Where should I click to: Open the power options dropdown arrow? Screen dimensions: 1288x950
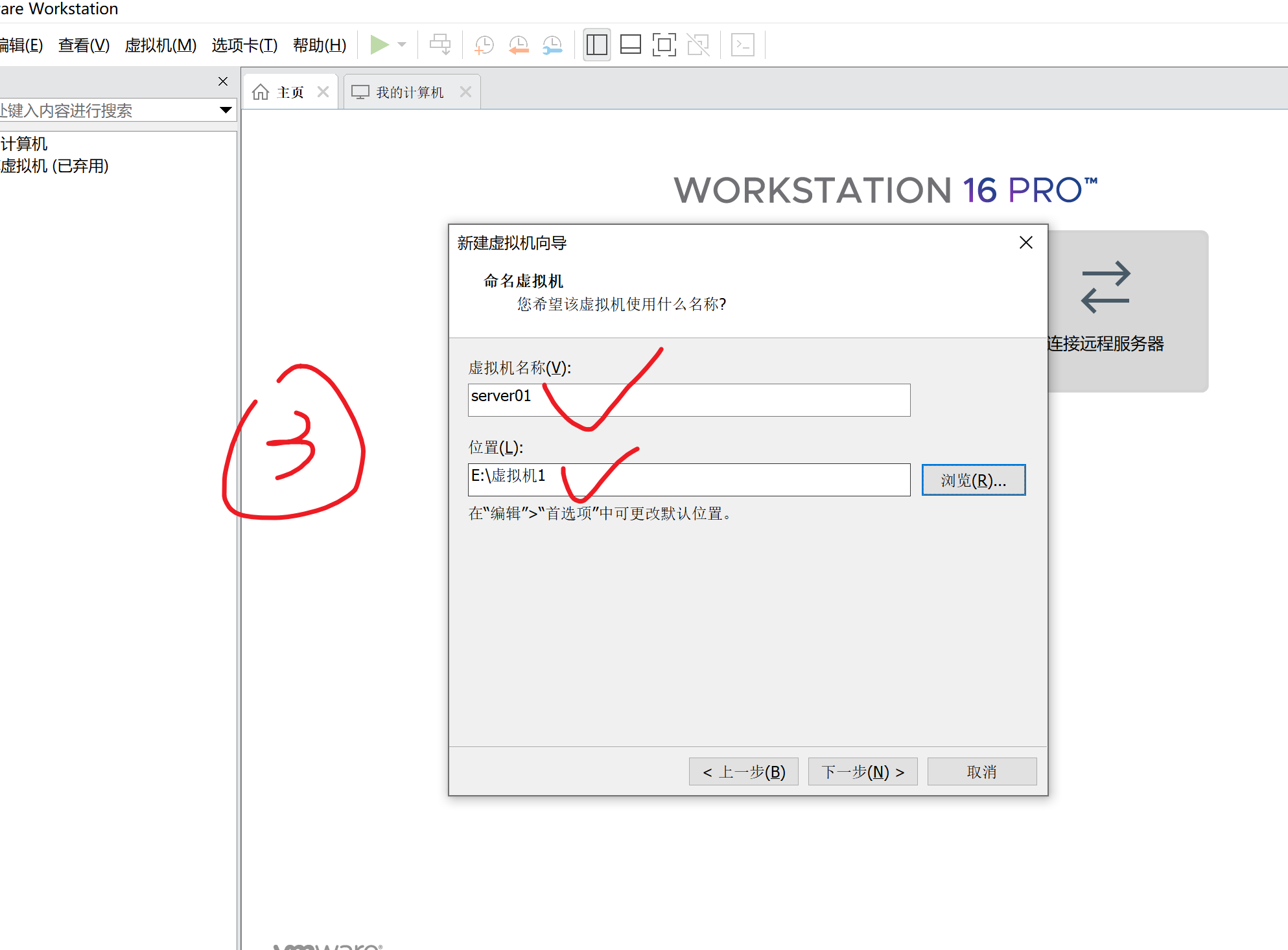[x=402, y=45]
